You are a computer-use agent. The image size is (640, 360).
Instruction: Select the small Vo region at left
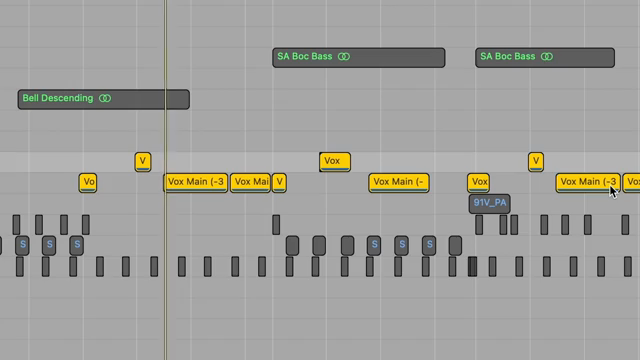point(88,182)
